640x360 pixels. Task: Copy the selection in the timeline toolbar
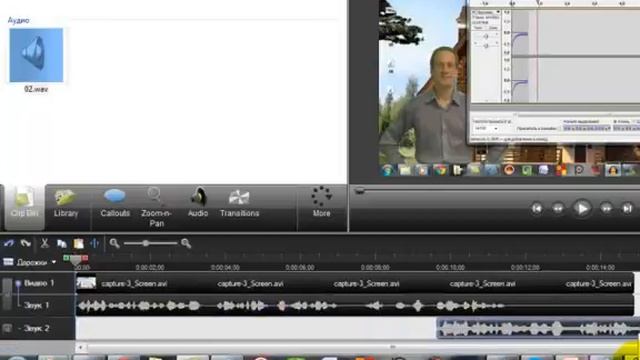(x=62, y=244)
